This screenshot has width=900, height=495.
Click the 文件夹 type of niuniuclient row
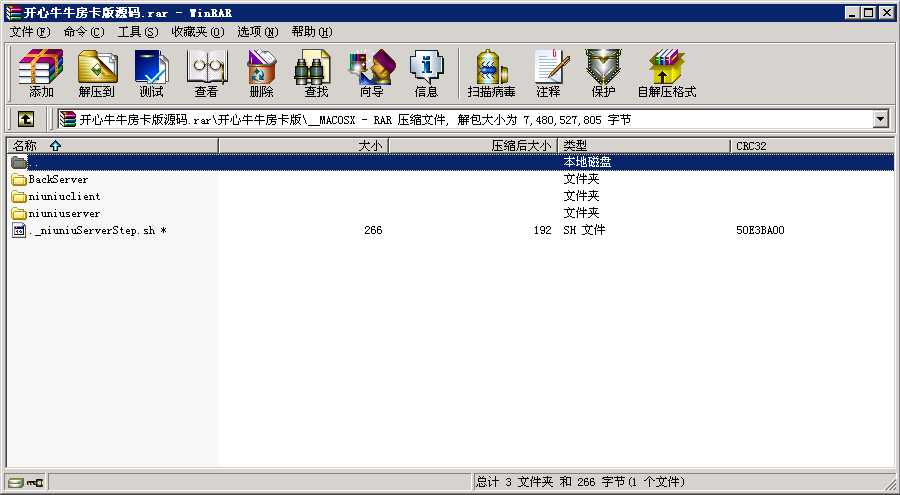click(x=581, y=196)
